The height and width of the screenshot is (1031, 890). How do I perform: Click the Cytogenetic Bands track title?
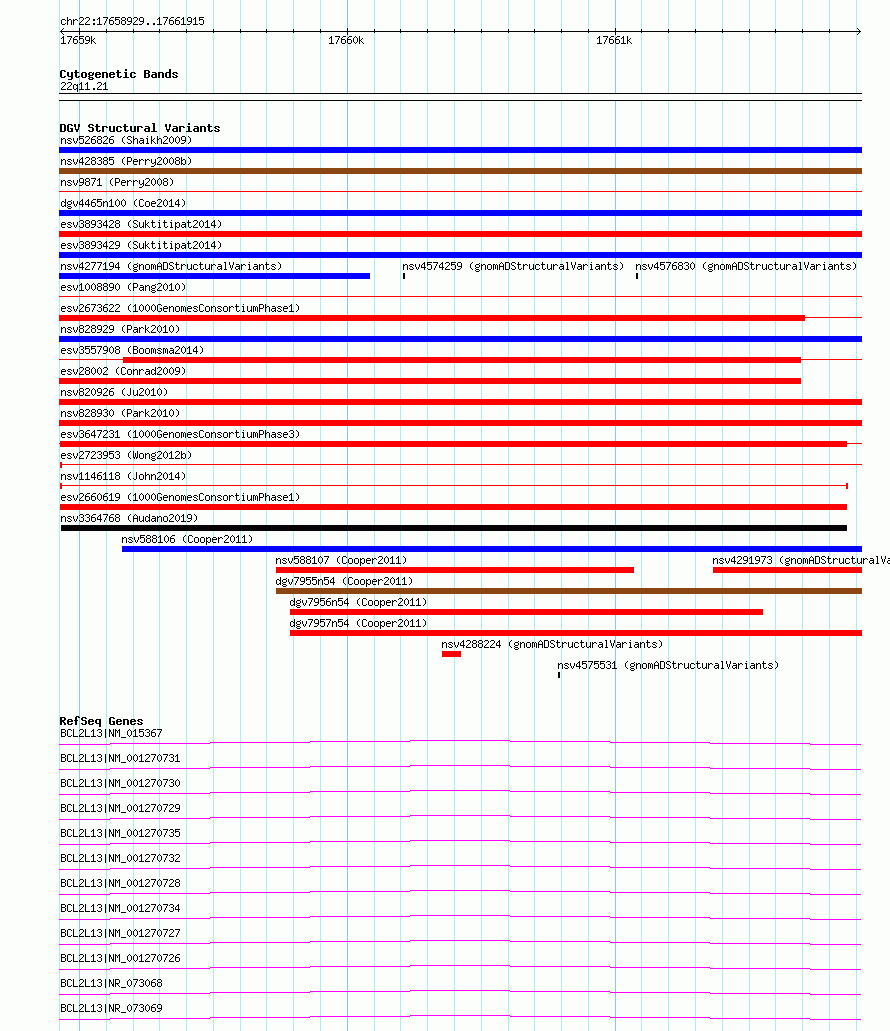(119, 74)
